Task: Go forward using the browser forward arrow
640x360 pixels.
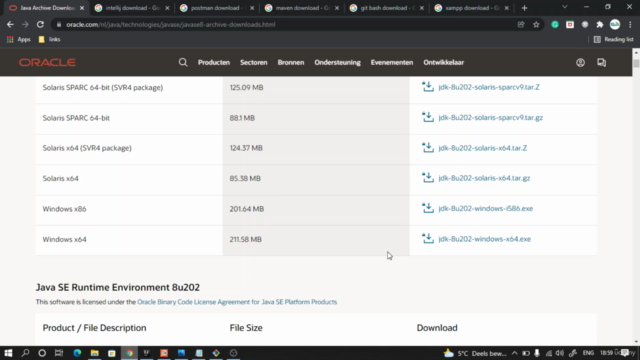Action: [x=25, y=24]
